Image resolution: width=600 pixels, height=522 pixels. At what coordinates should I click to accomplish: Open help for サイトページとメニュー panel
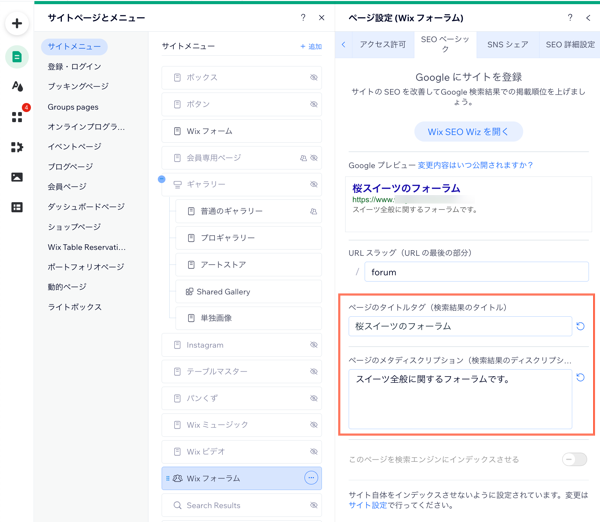303,18
